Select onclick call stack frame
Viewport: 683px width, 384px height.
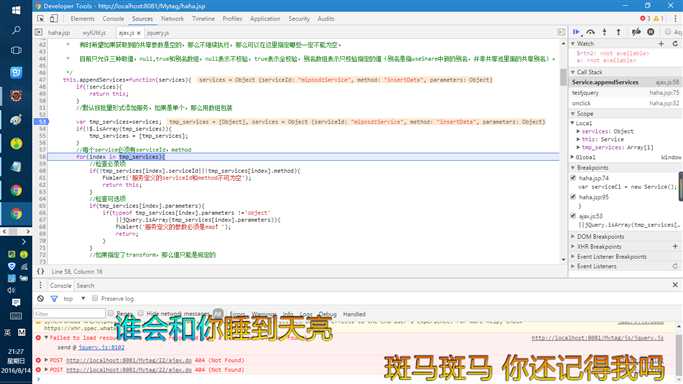(626, 103)
